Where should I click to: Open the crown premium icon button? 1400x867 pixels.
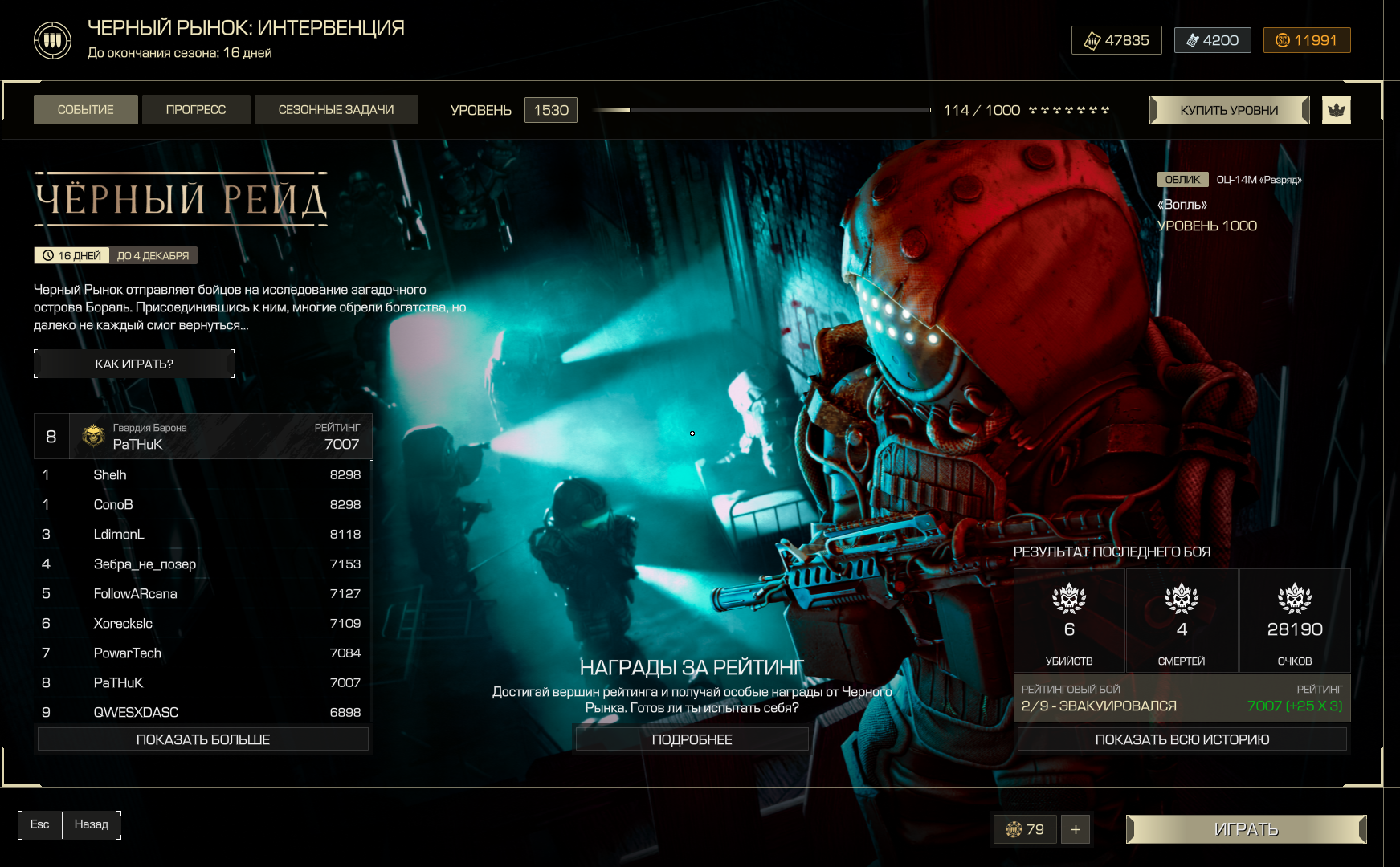point(1336,110)
